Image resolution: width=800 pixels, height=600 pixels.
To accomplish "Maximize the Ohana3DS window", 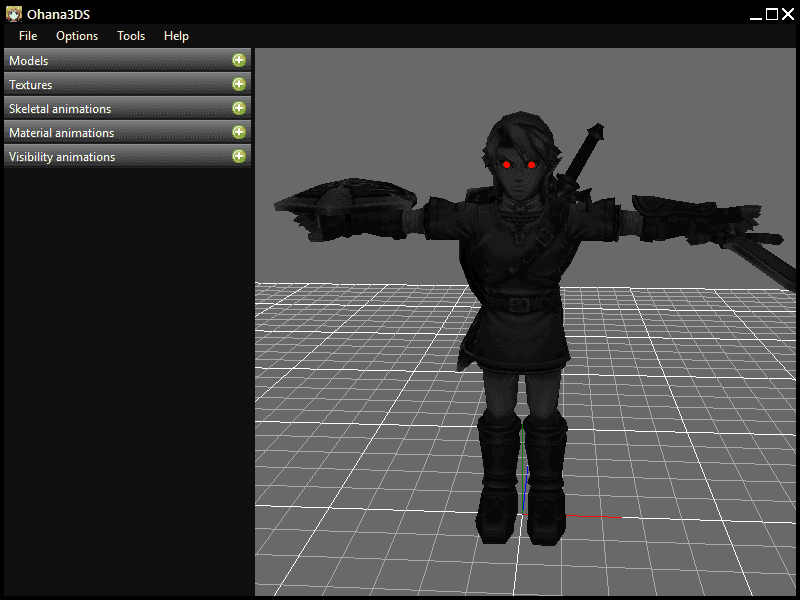I will point(772,14).
